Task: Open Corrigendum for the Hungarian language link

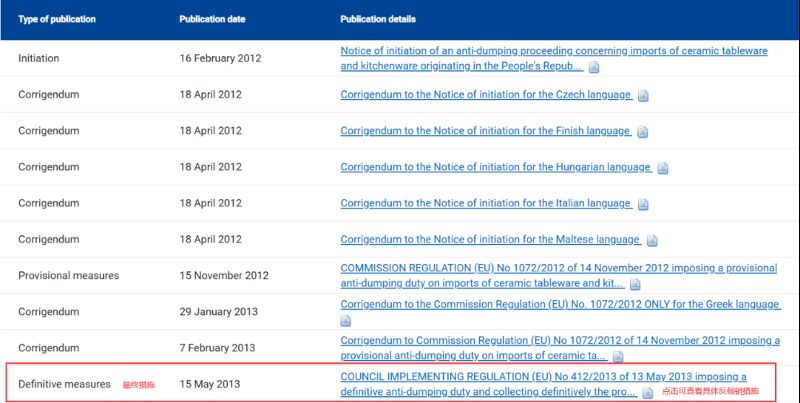Action: pos(496,167)
